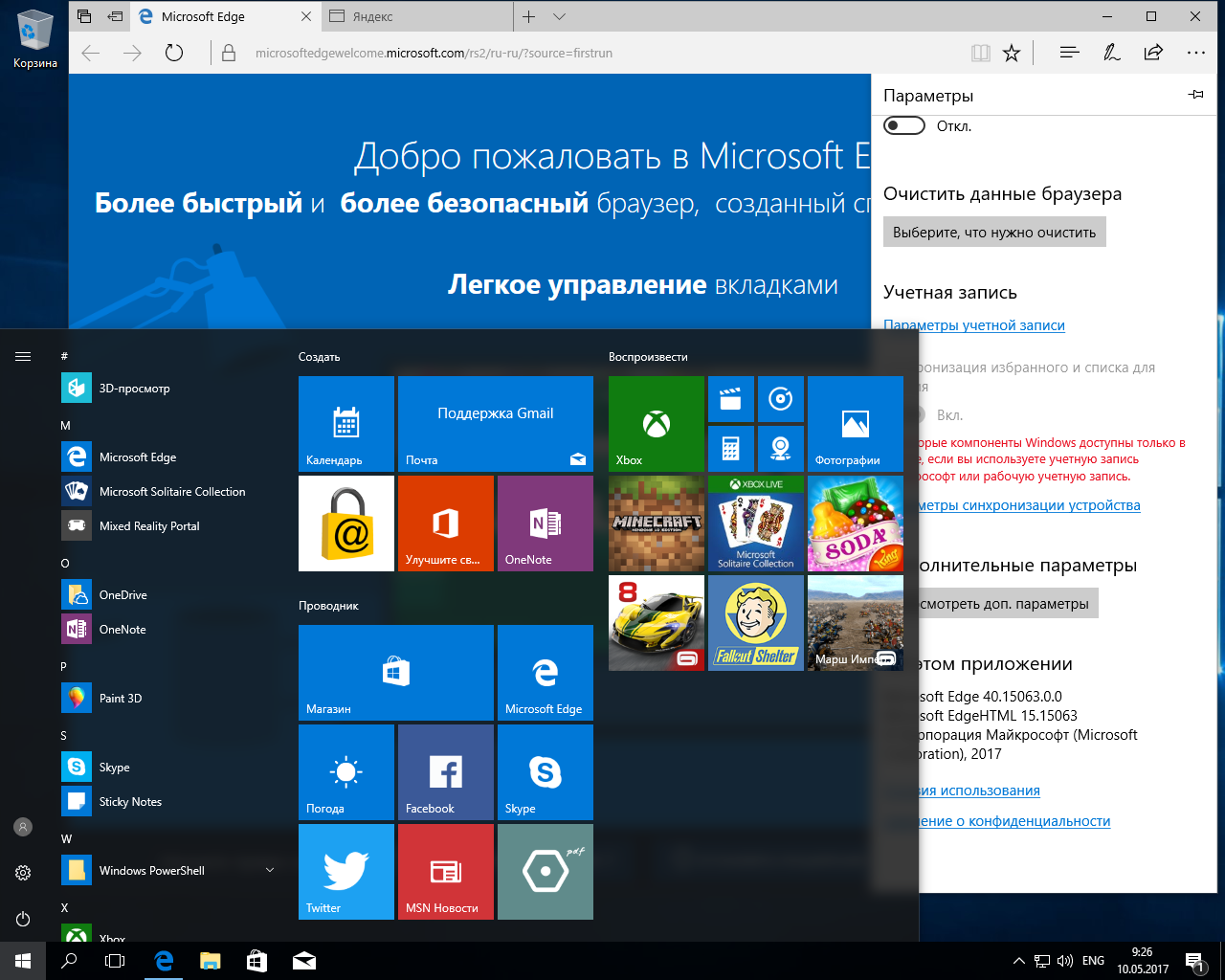Open the Minecraft game tile
This screenshot has width=1225, height=980.
point(657,523)
